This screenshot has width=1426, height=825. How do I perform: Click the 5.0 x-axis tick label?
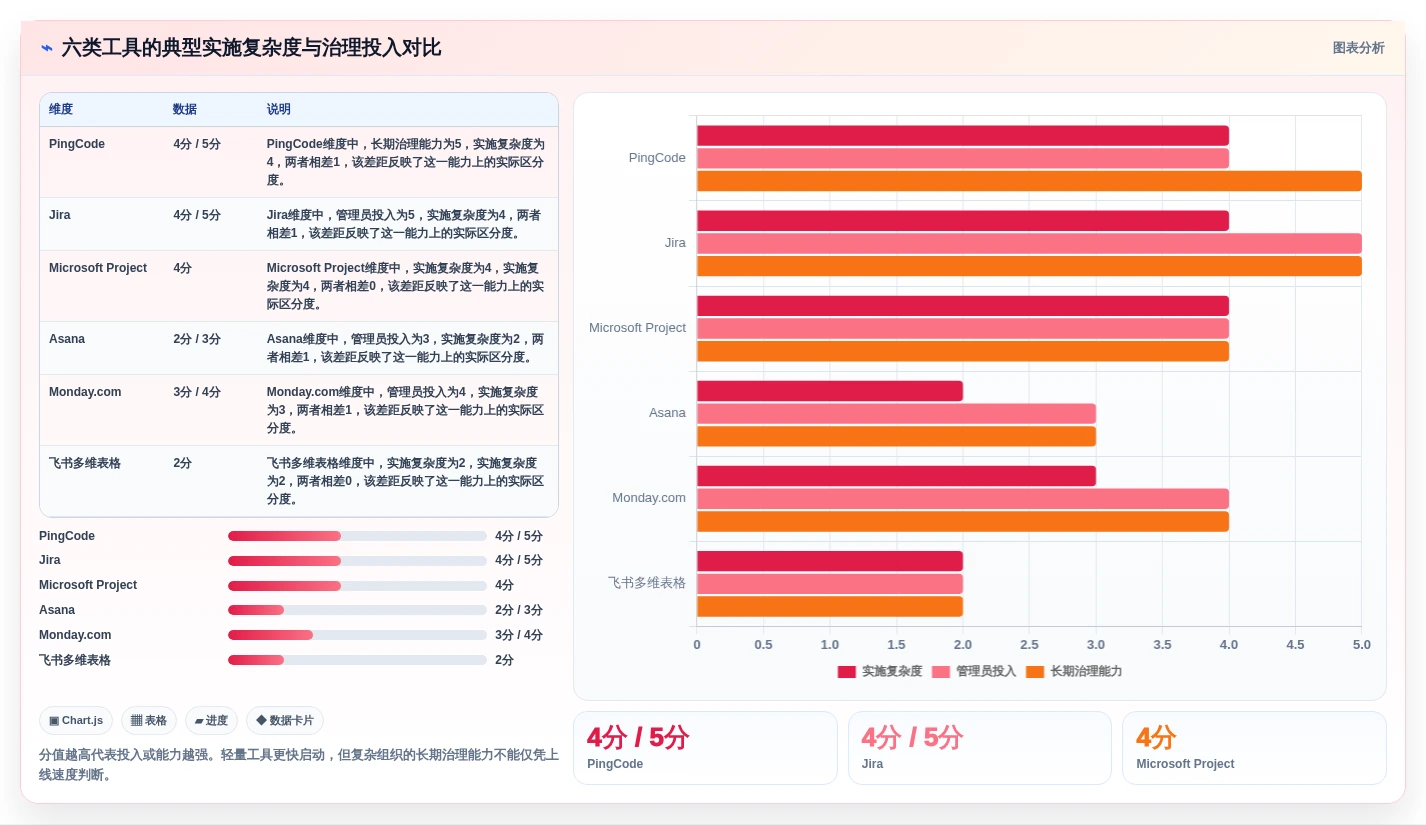1361,645
